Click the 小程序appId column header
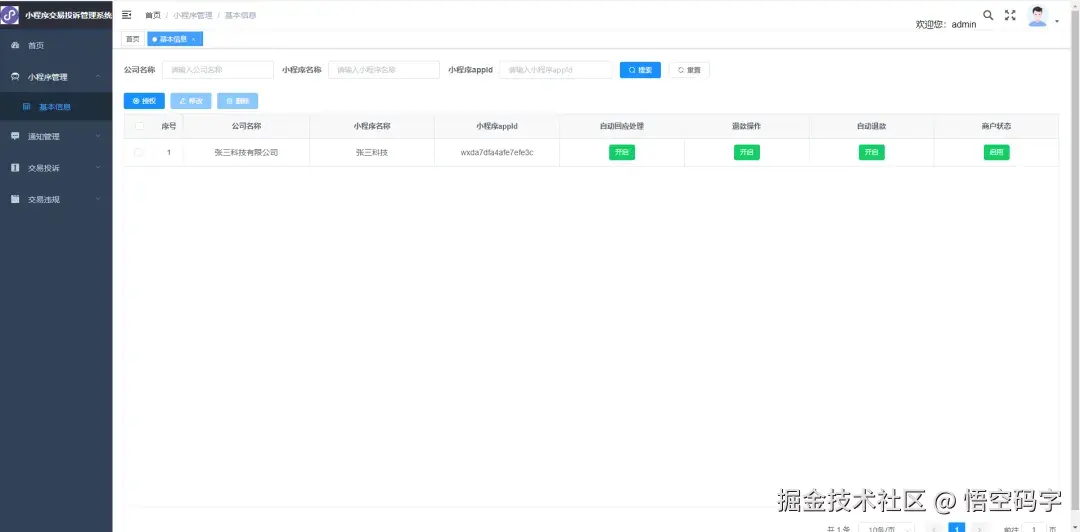Viewport: 1080px width, 532px height. [497, 126]
